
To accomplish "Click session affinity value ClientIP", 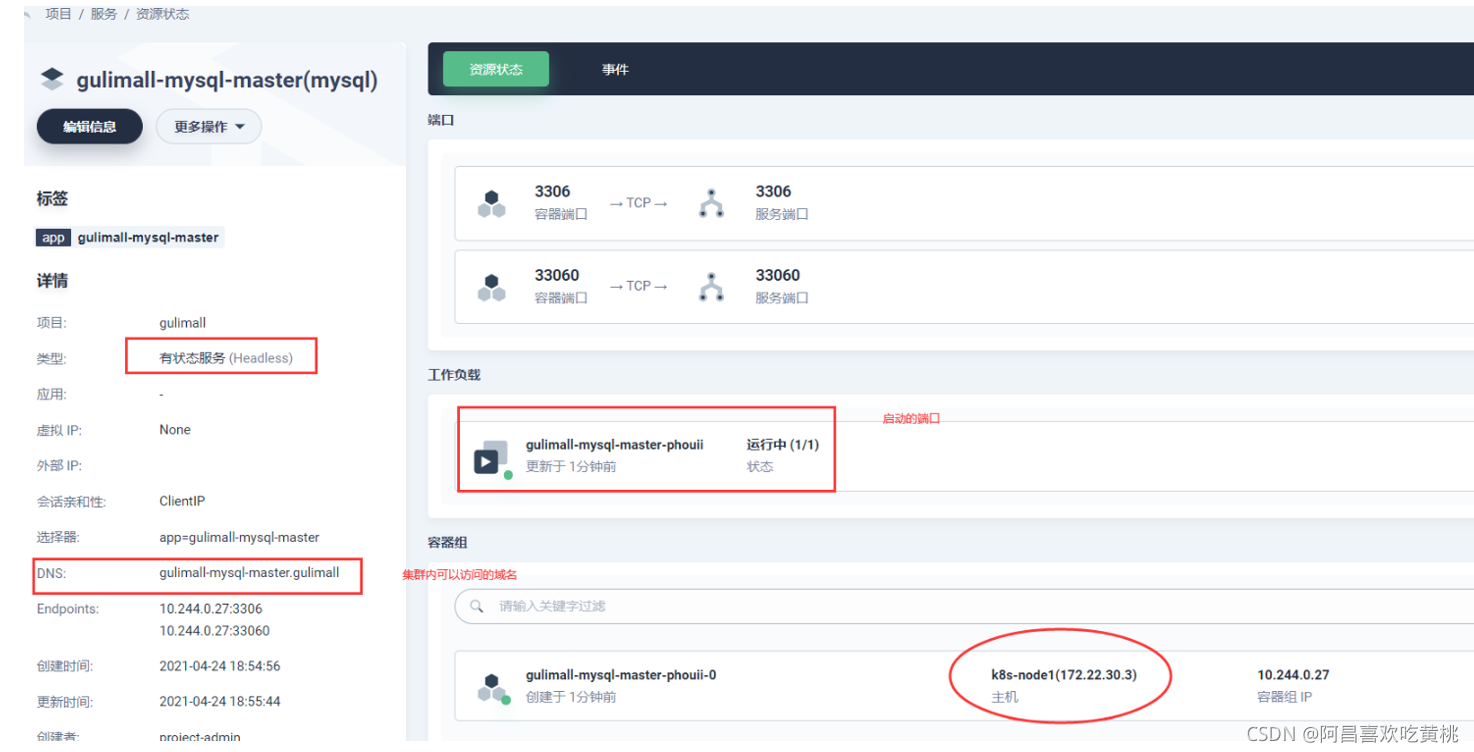I will coord(182,501).
